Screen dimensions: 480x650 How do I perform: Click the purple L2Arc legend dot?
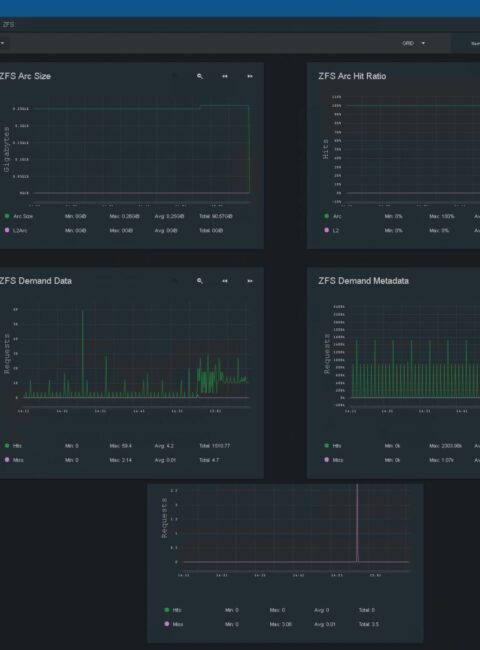point(7,230)
